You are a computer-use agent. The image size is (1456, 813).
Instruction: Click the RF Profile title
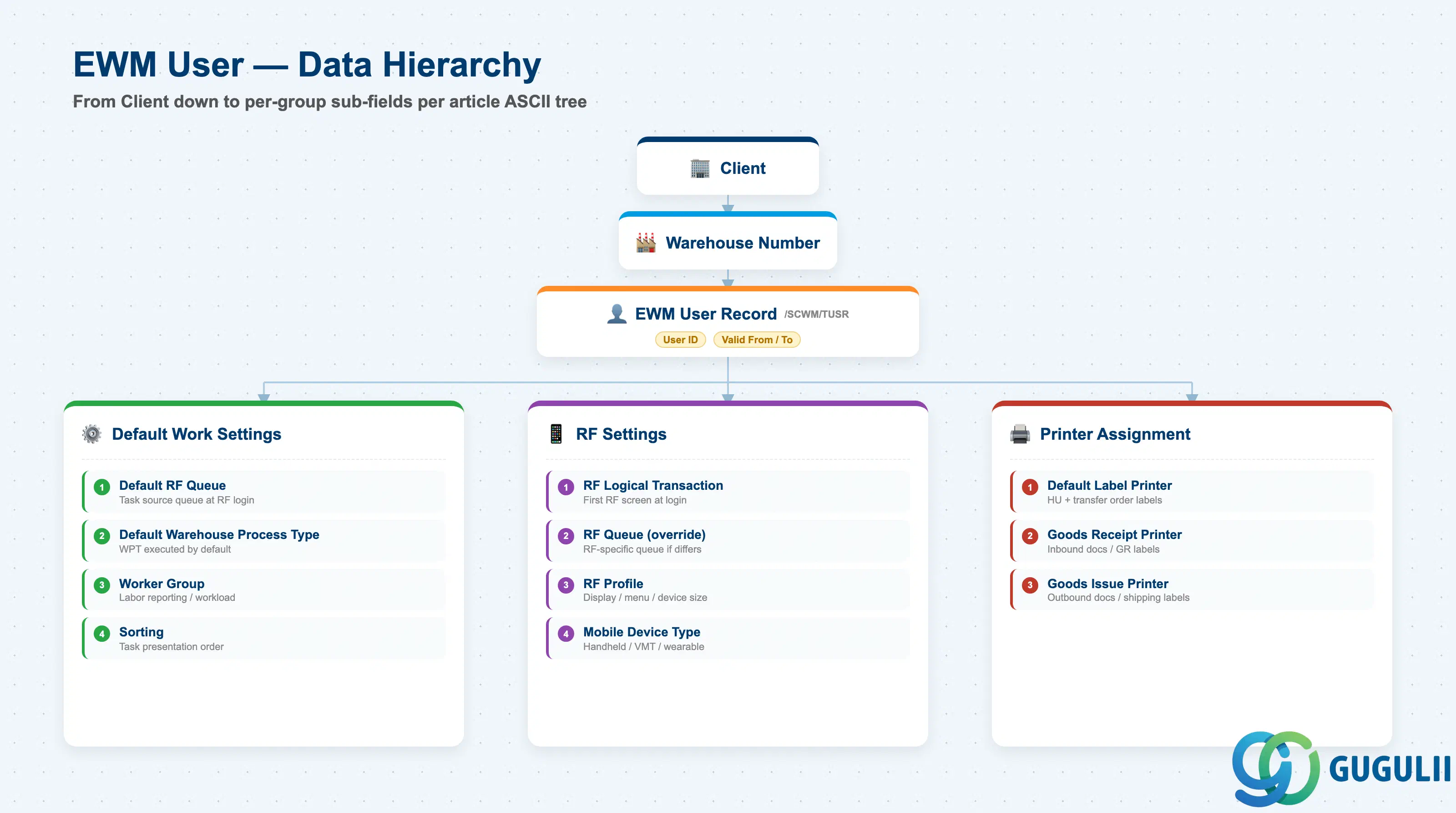pos(613,584)
